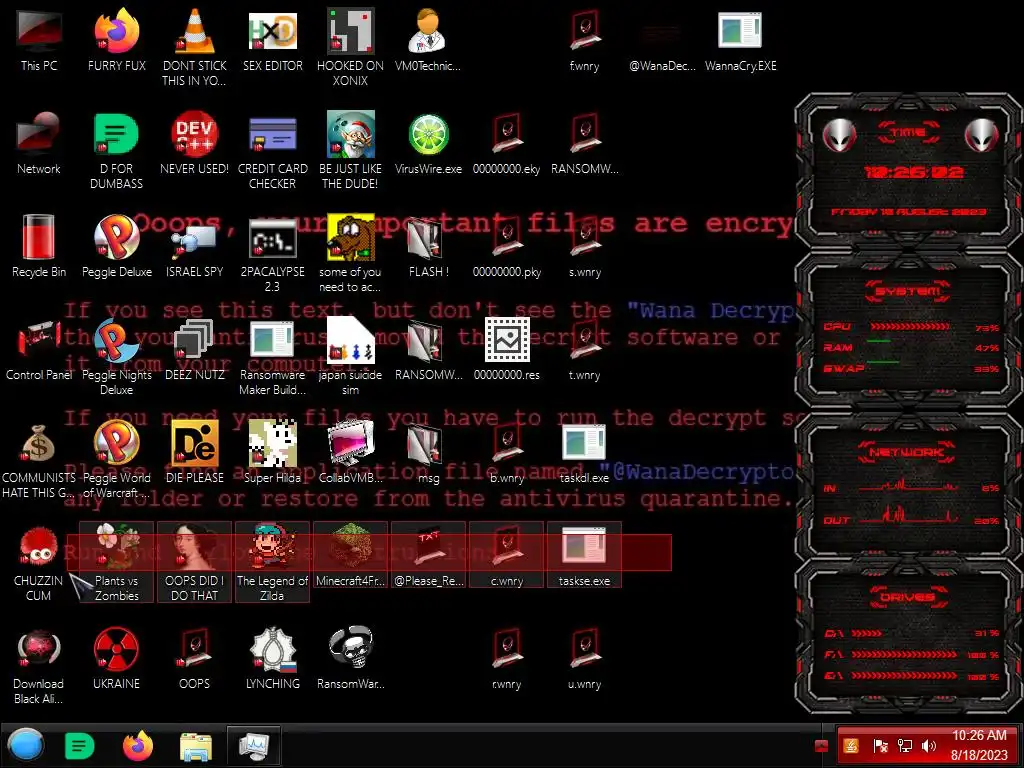Launch Peggle World of Warcraft icon

pyautogui.click(x=116, y=459)
